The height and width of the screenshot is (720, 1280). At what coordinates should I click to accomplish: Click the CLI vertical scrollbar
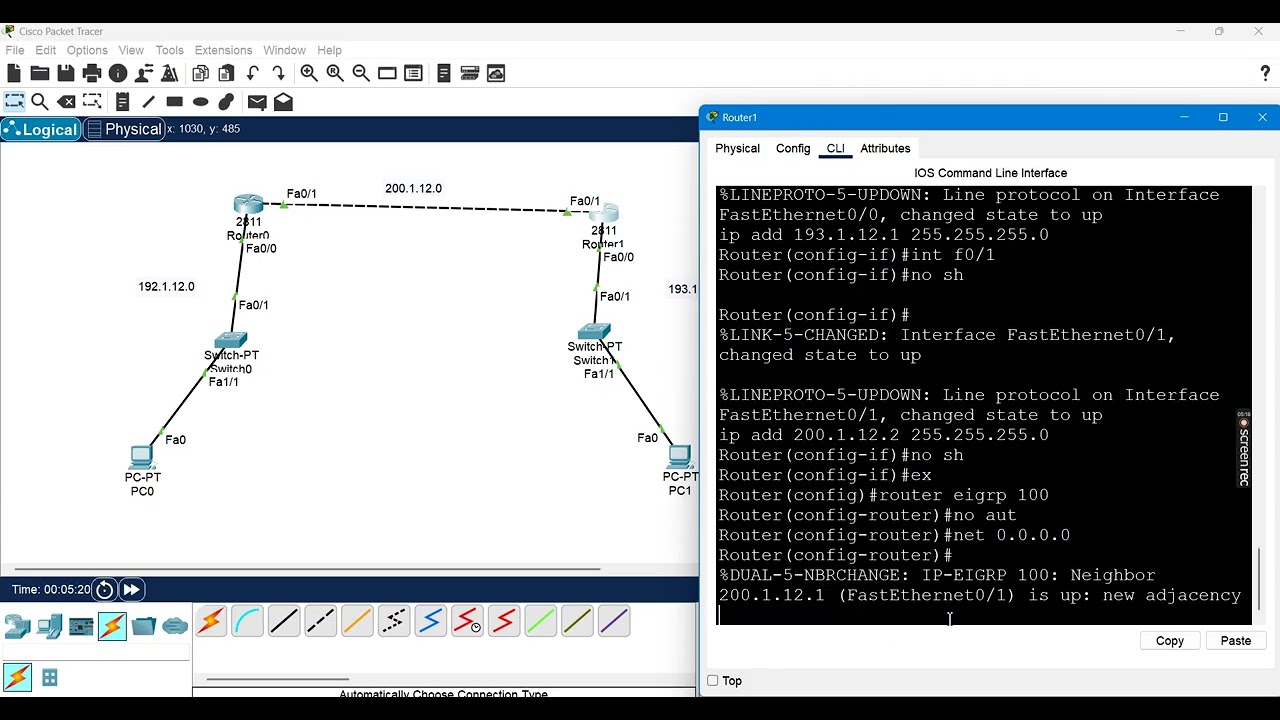pos(1259,578)
